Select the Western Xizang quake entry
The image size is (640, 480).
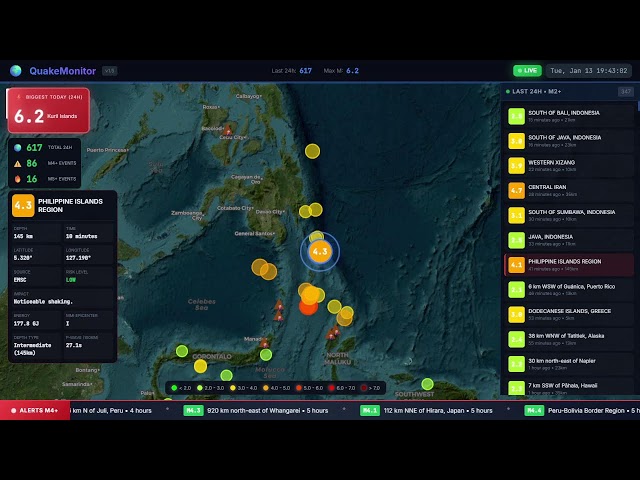click(x=570, y=166)
